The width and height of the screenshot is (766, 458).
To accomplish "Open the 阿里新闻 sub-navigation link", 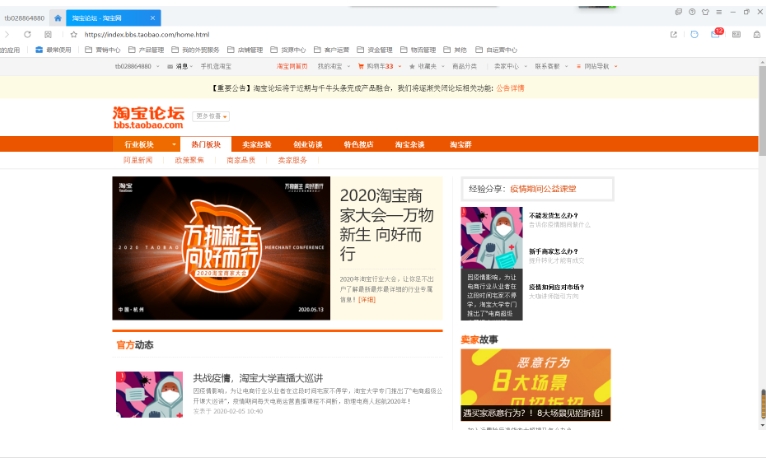I will (138, 160).
